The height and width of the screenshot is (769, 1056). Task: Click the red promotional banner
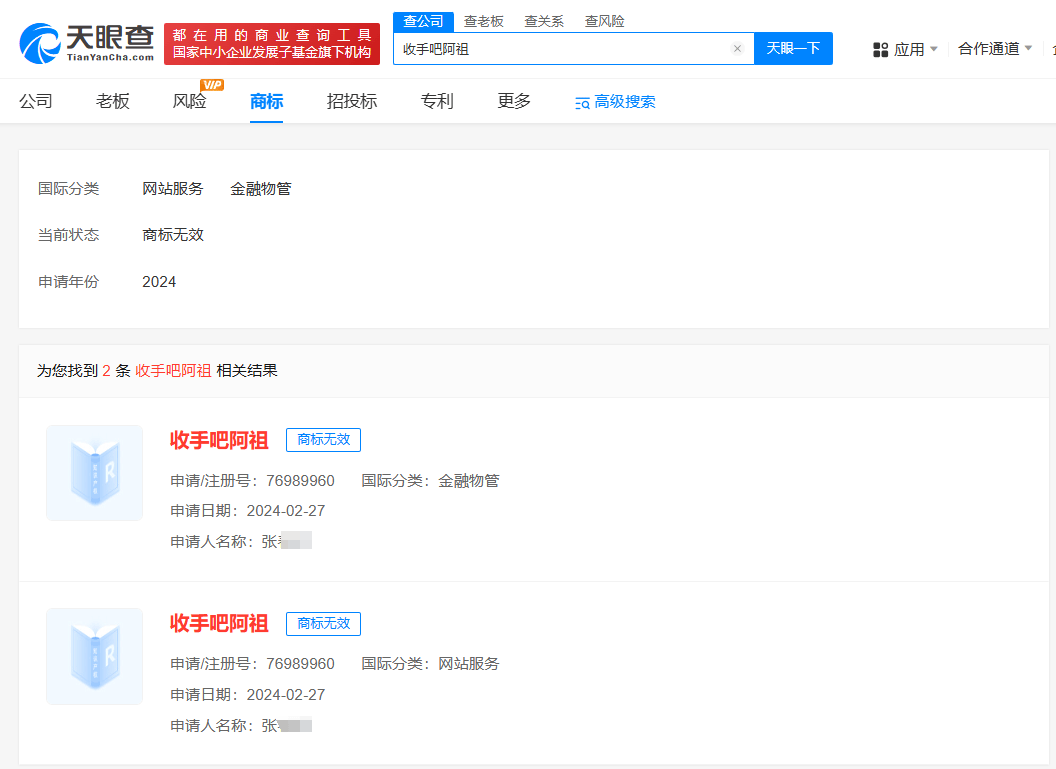tap(272, 44)
